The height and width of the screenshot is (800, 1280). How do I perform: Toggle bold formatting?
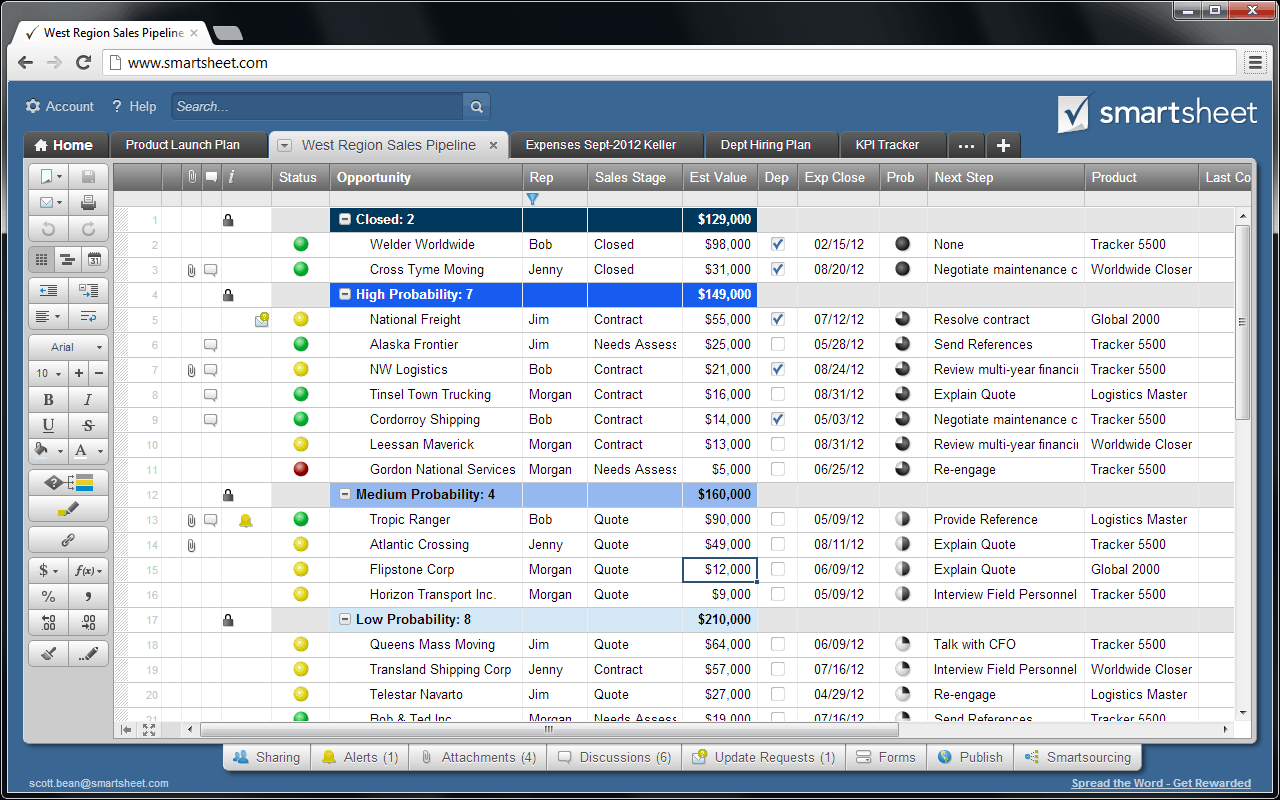coord(48,400)
